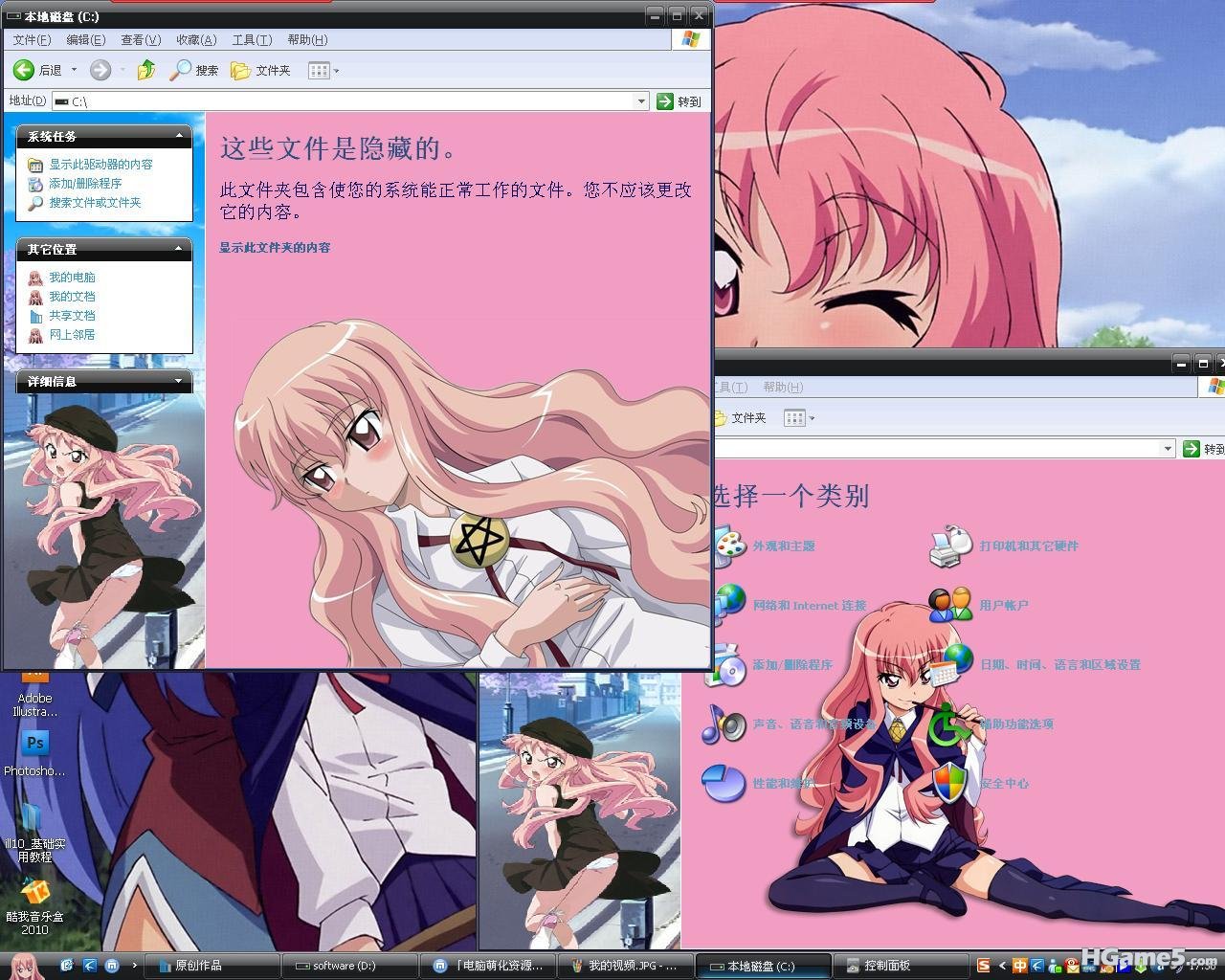Open the 用户帐户 people icon

pyautogui.click(x=950, y=605)
